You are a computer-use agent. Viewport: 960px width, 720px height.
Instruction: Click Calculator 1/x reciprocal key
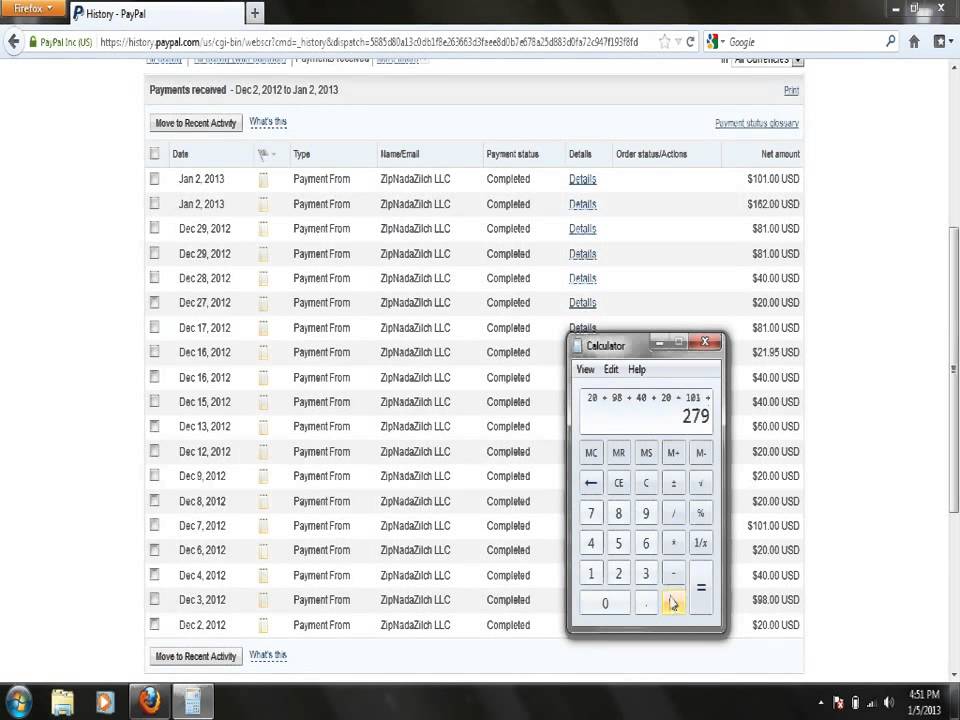point(701,543)
